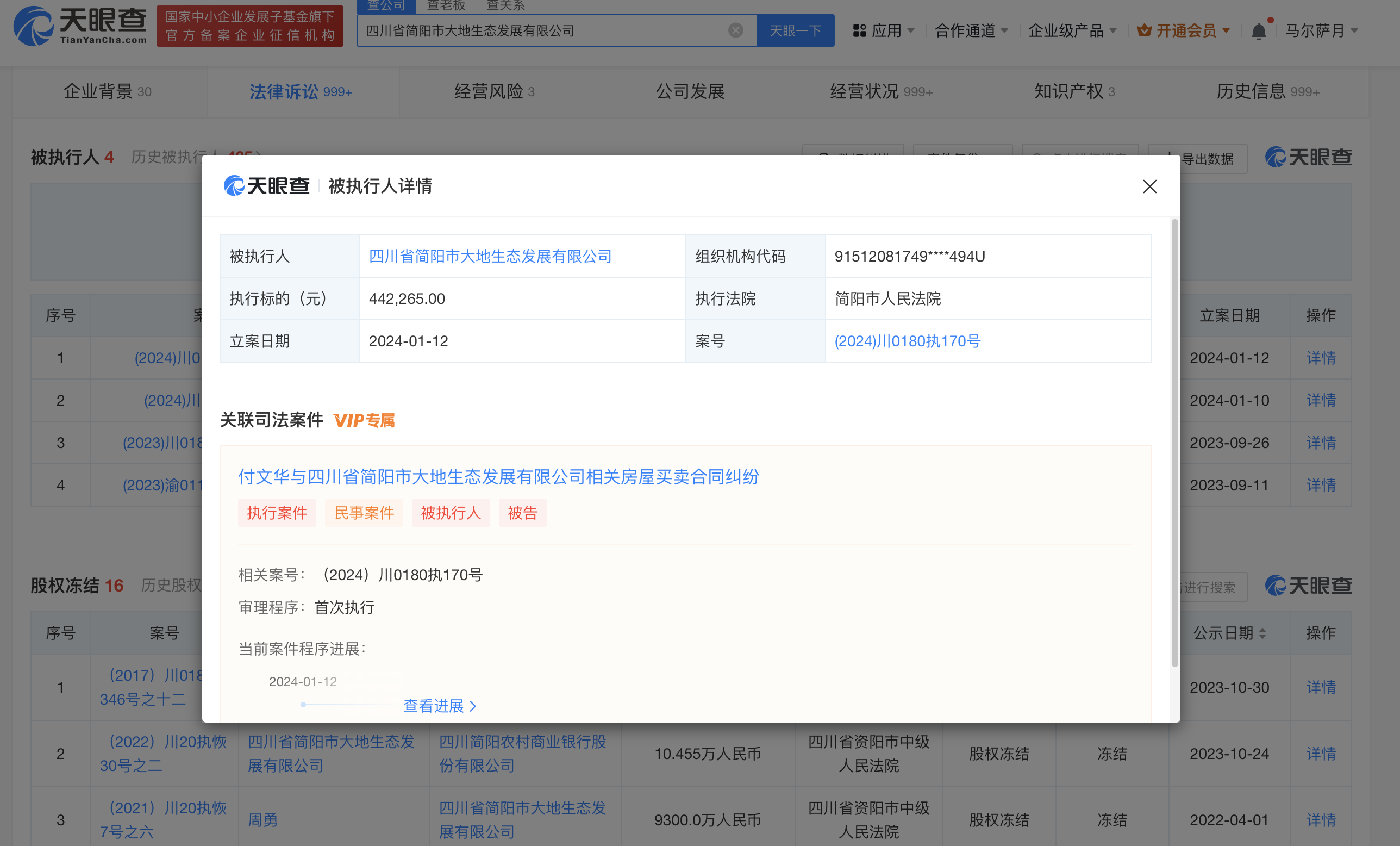Click the progress timeline dot 2024-01-12

point(303,705)
